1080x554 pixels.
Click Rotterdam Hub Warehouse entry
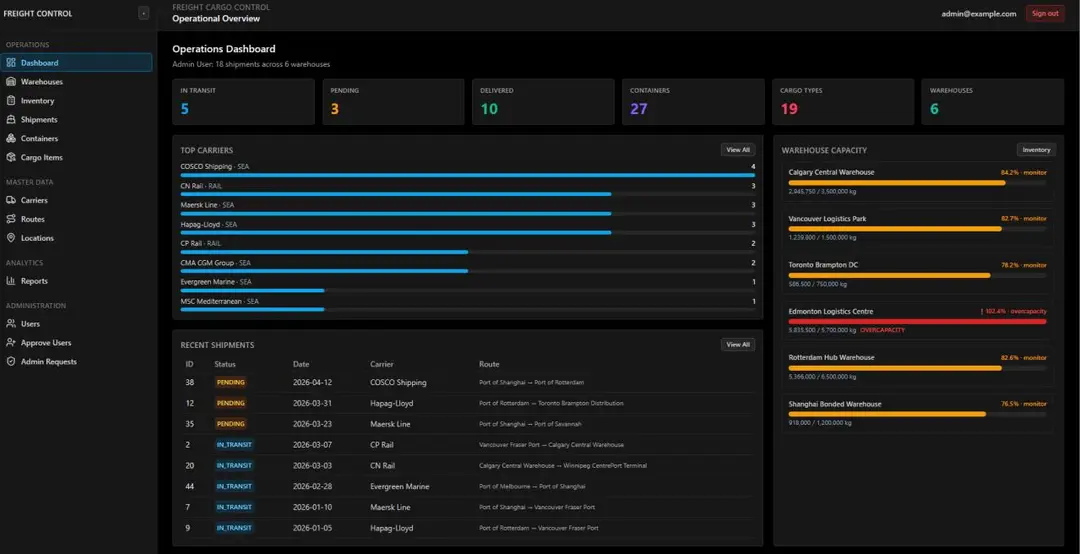[917, 367]
